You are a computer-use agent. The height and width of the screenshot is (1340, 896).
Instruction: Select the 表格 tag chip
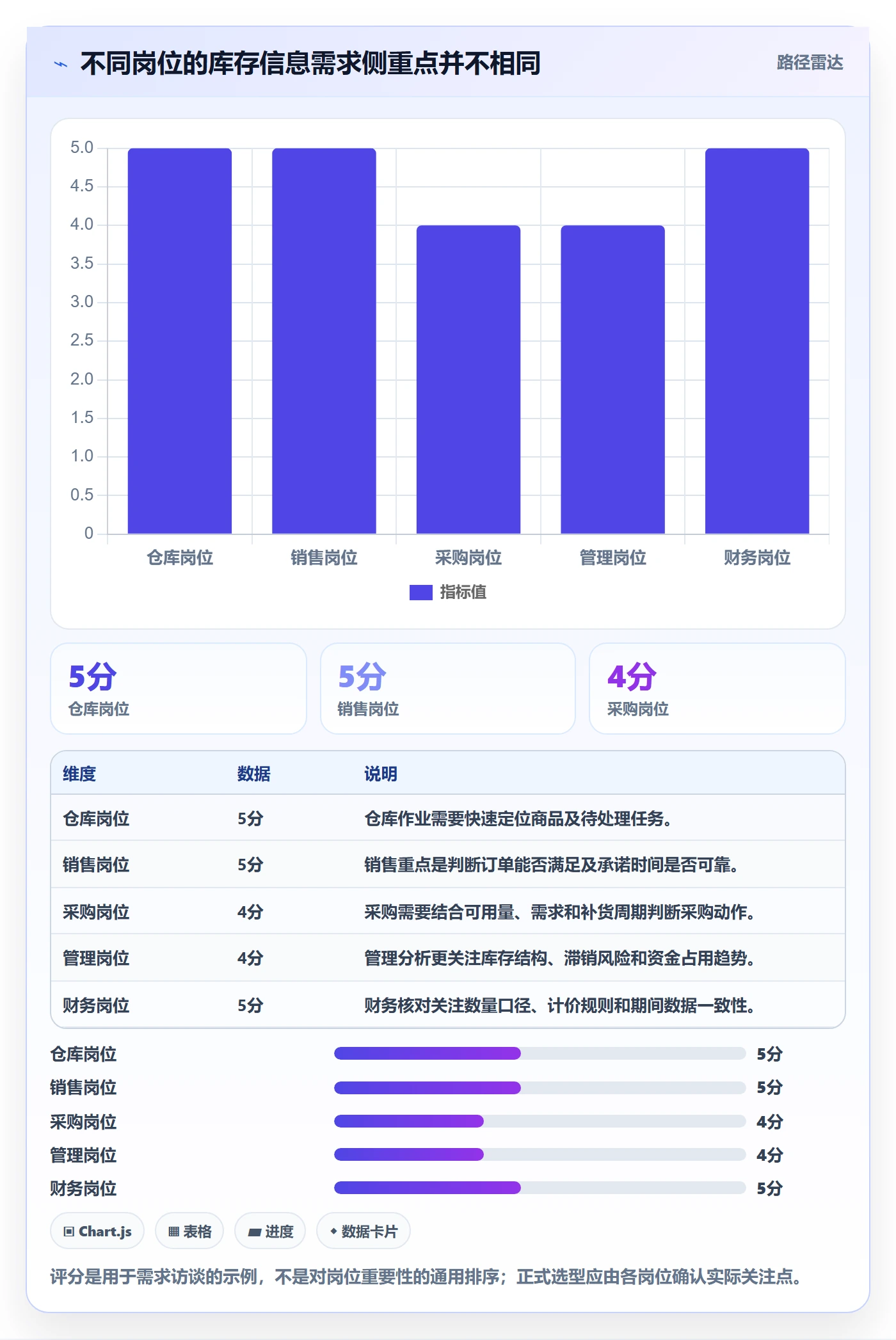click(189, 1231)
